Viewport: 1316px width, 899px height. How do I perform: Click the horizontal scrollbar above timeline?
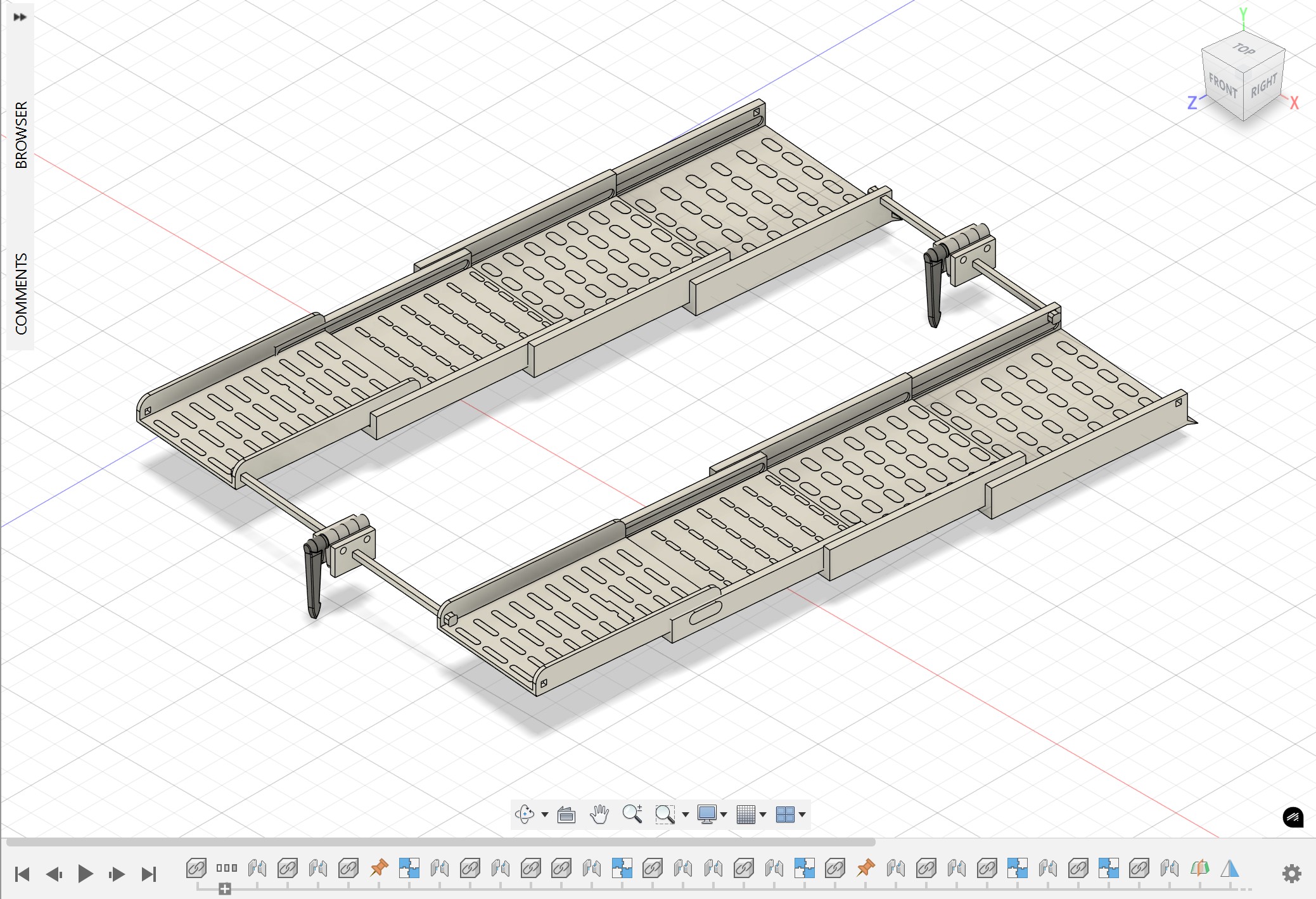(x=440, y=842)
